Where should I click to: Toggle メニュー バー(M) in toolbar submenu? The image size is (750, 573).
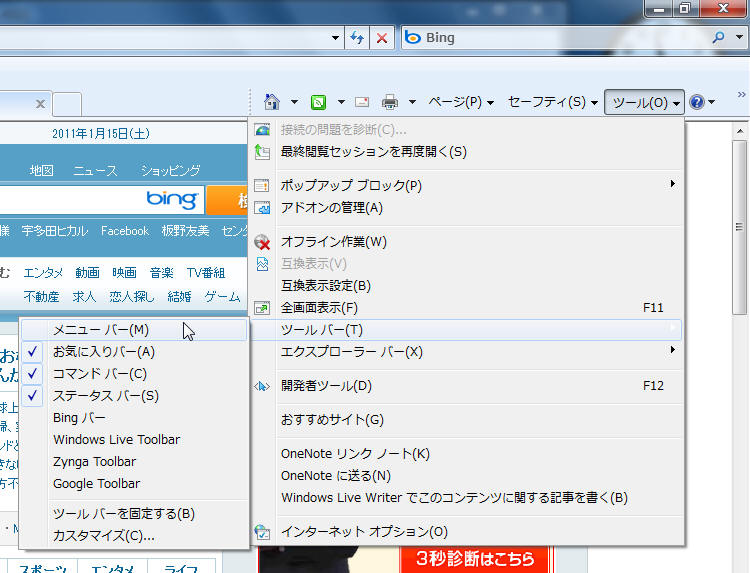point(134,330)
